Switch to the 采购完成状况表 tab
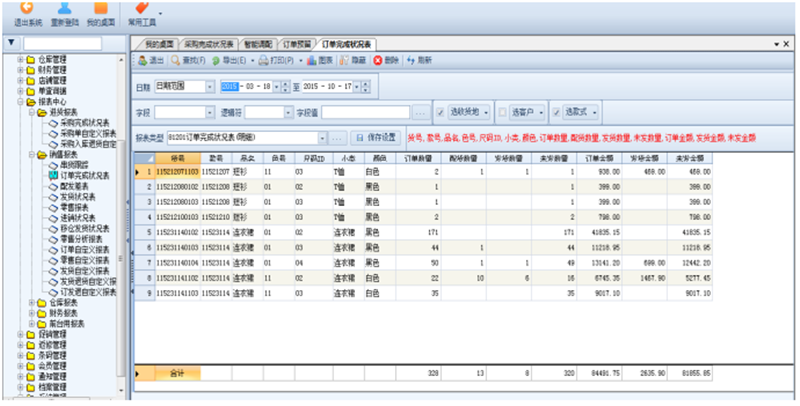 (199, 45)
